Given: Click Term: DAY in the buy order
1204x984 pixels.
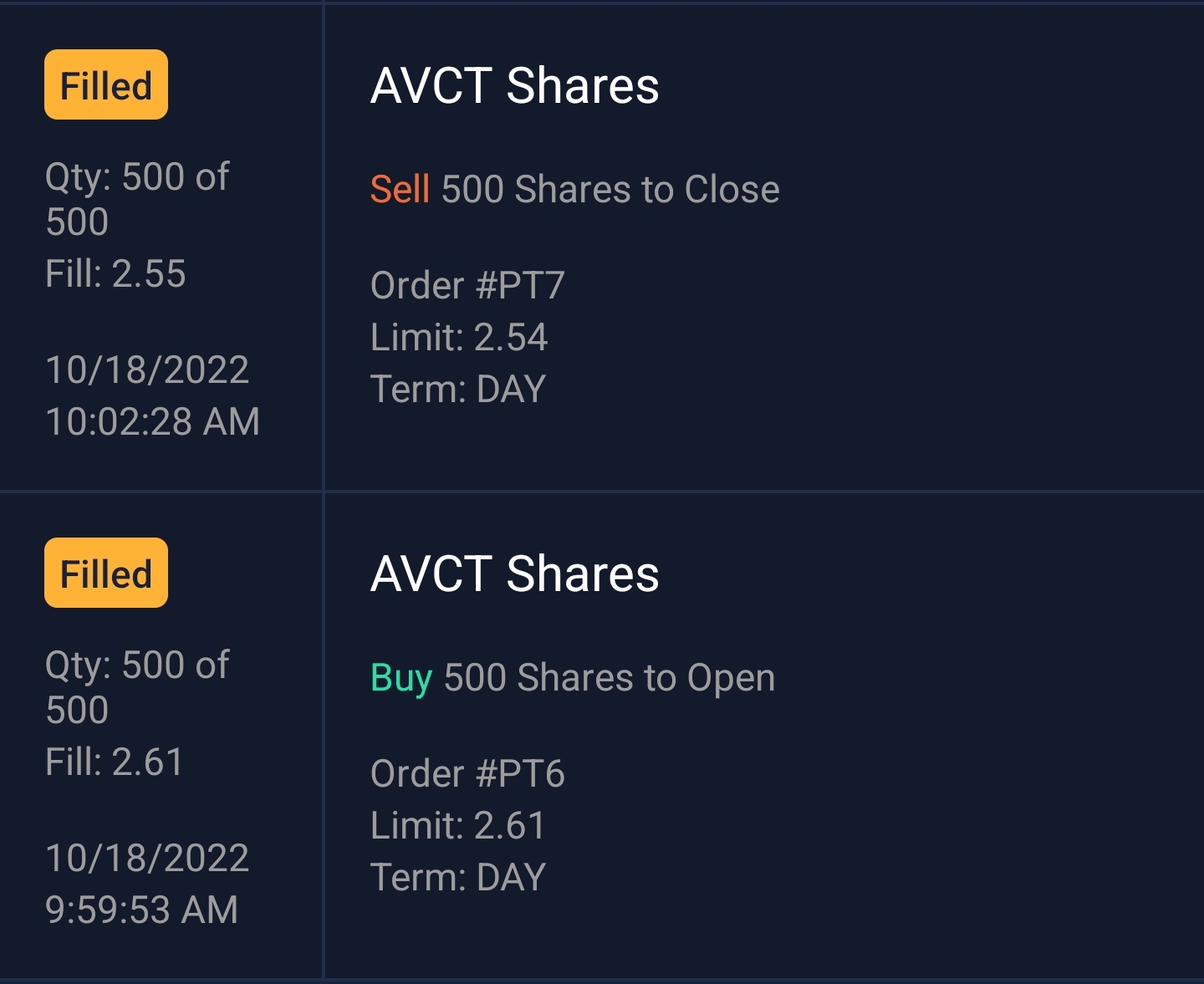Looking at the screenshot, I should pyautogui.click(x=458, y=878).
